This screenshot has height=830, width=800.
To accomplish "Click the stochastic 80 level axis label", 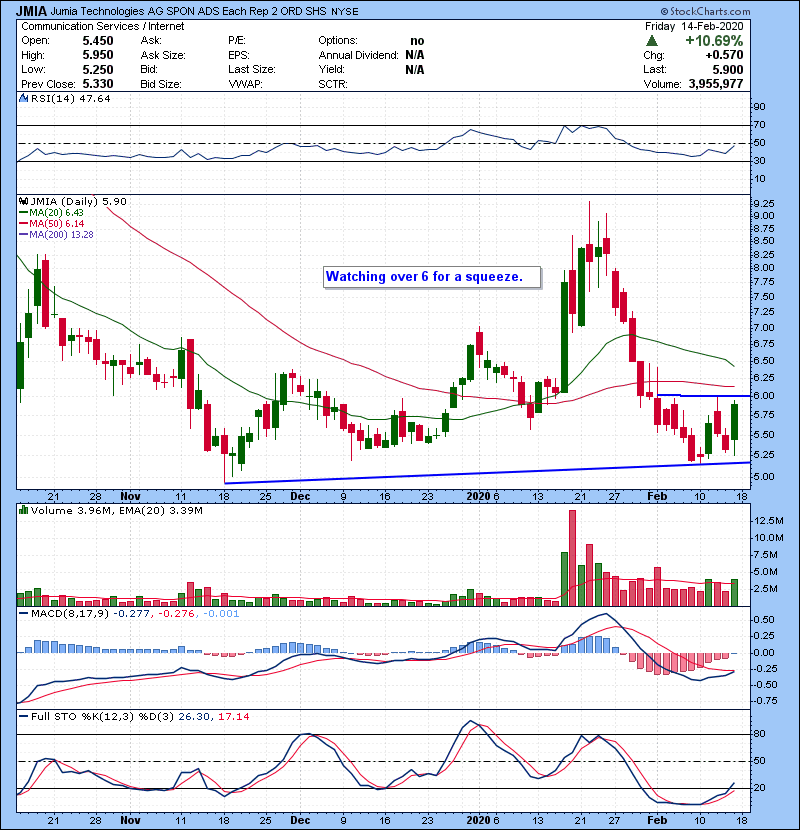I will click(x=759, y=734).
